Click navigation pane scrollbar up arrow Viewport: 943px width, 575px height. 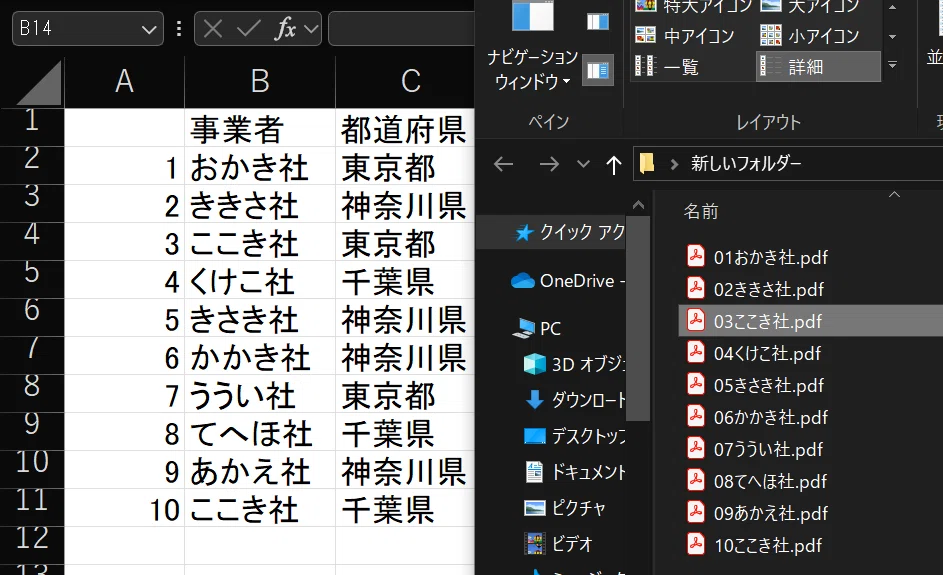point(638,206)
